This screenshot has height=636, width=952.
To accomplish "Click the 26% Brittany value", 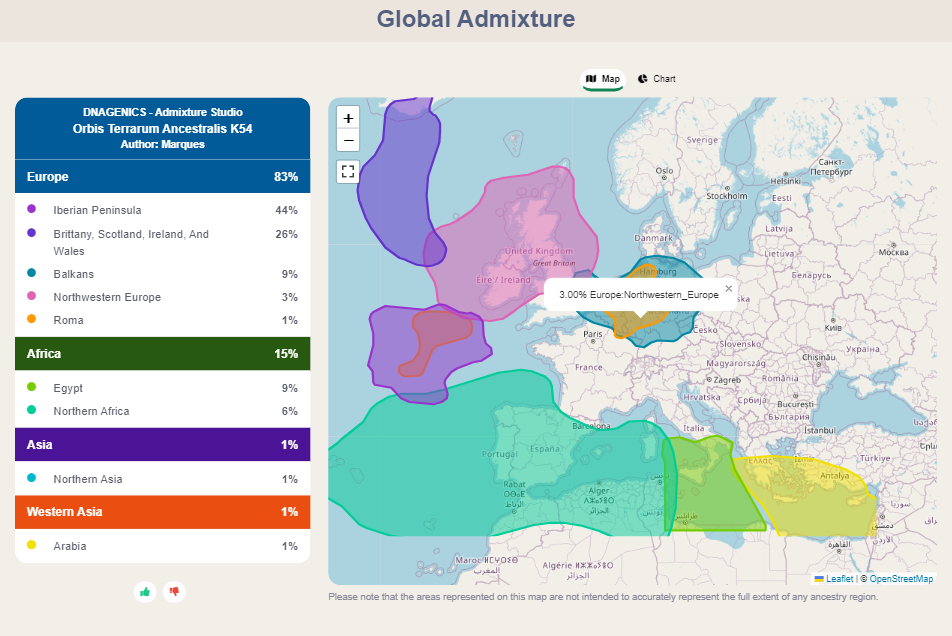I will 287,234.
